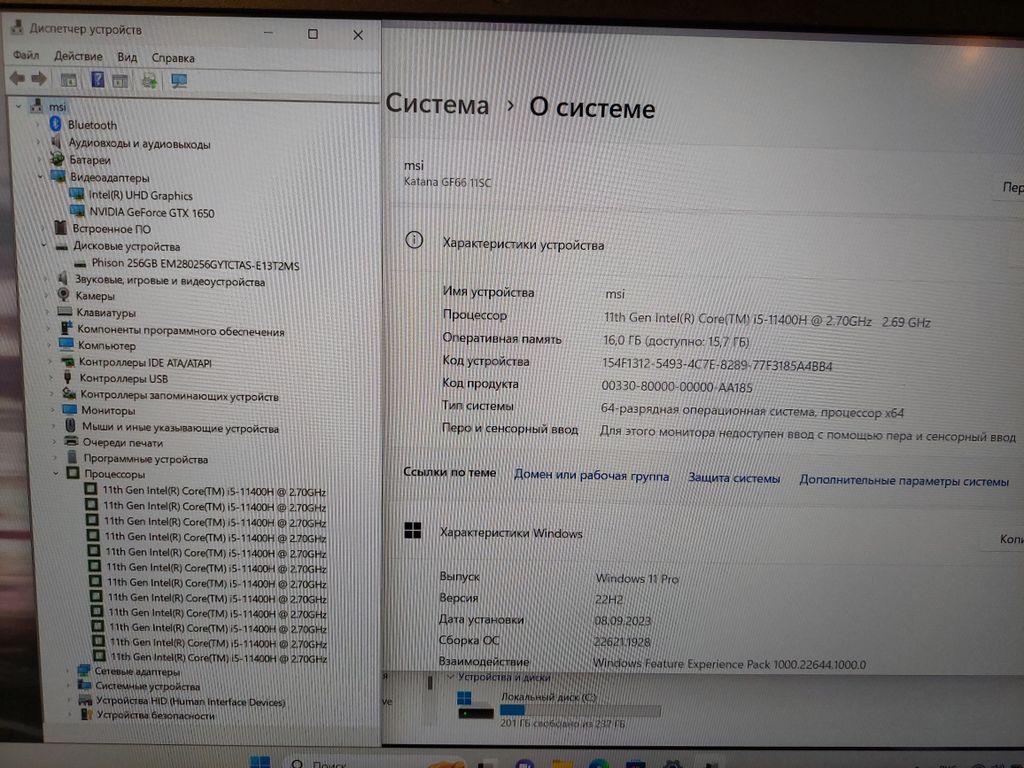This screenshot has height=768, width=1024.
Task: Collapse the Видеоадаптеры category
Action: click(x=42, y=177)
